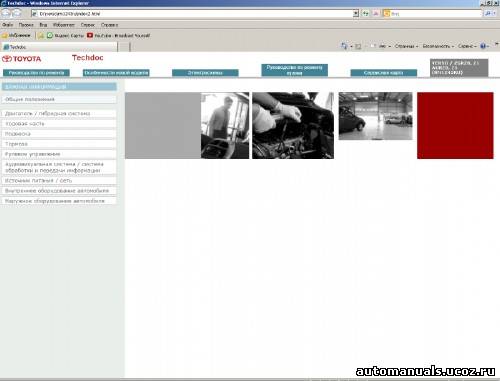
Task: Click the Refresh icon beside the address bar
Action: (x=366, y=14)
